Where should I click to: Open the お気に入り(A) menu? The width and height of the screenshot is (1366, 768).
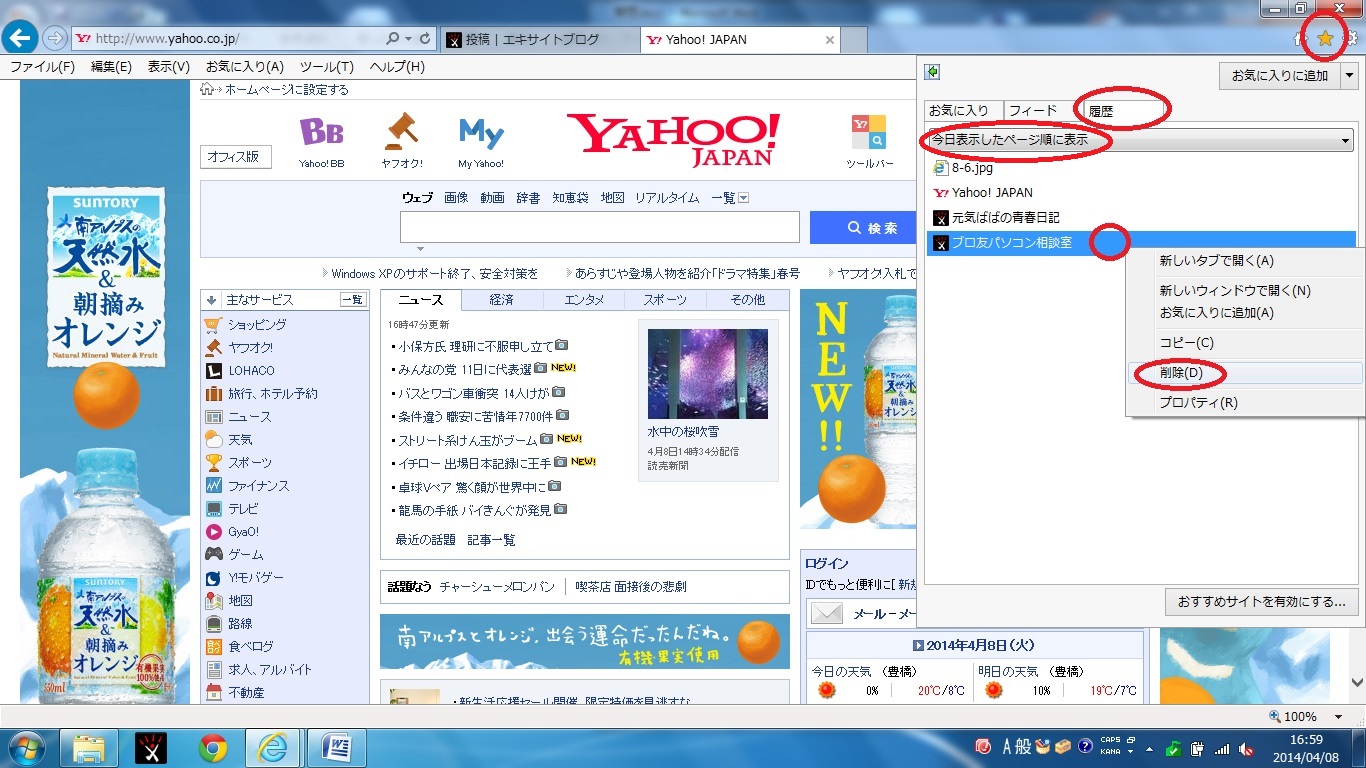(x=245, y=67)
